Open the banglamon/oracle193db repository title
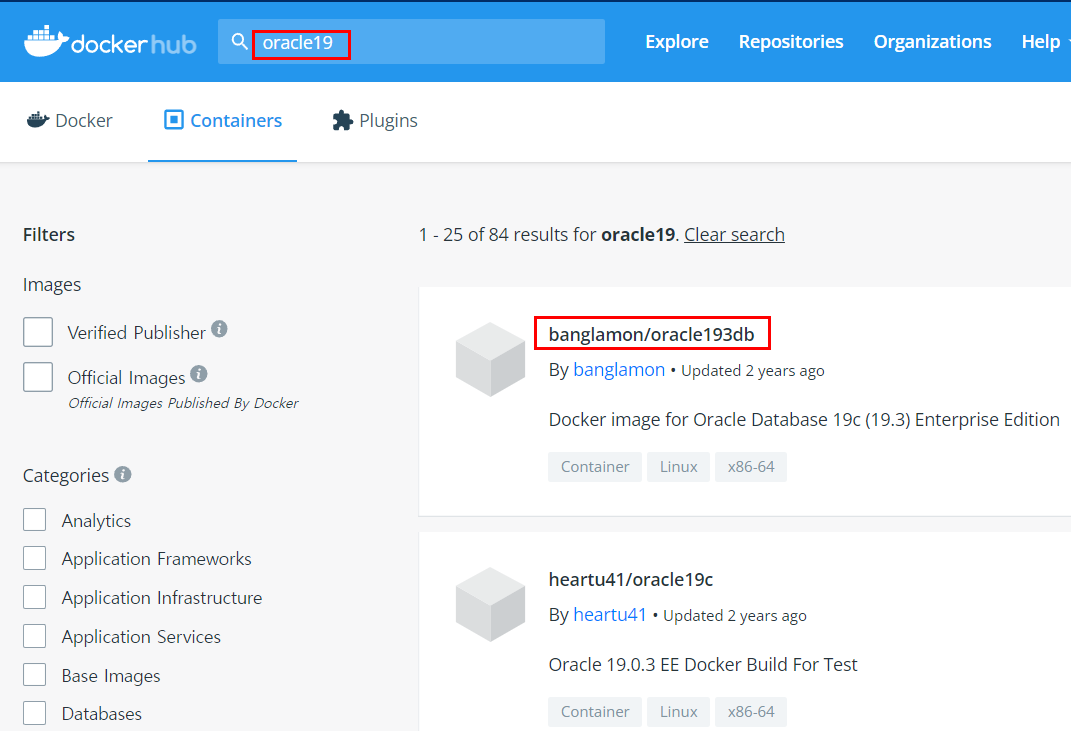This screenshot has width=1071, height=731. pos(652,334)
